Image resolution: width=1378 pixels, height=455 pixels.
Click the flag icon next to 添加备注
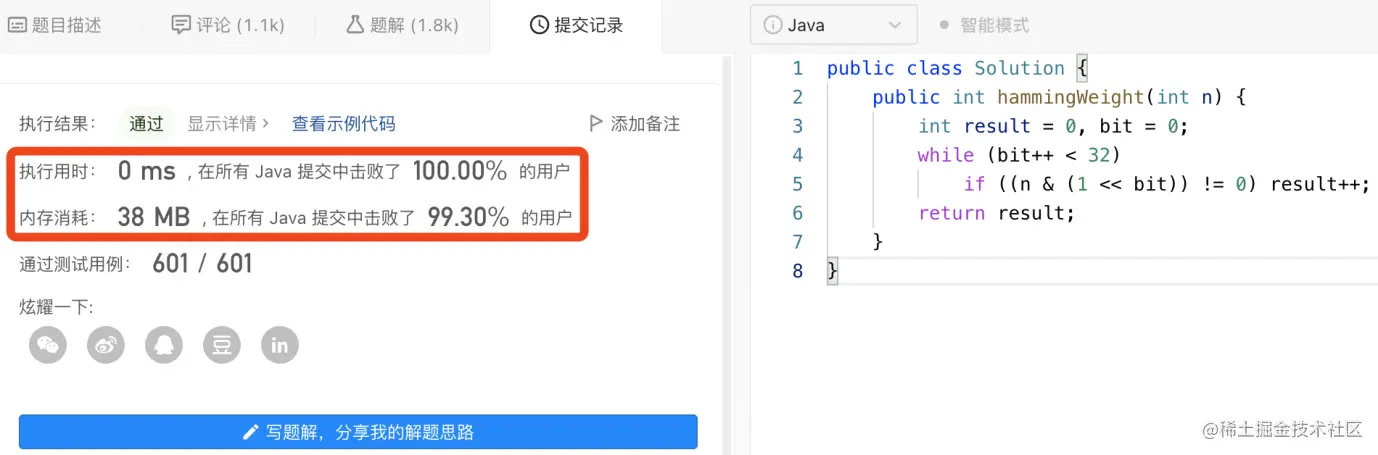tap(596, 124)
